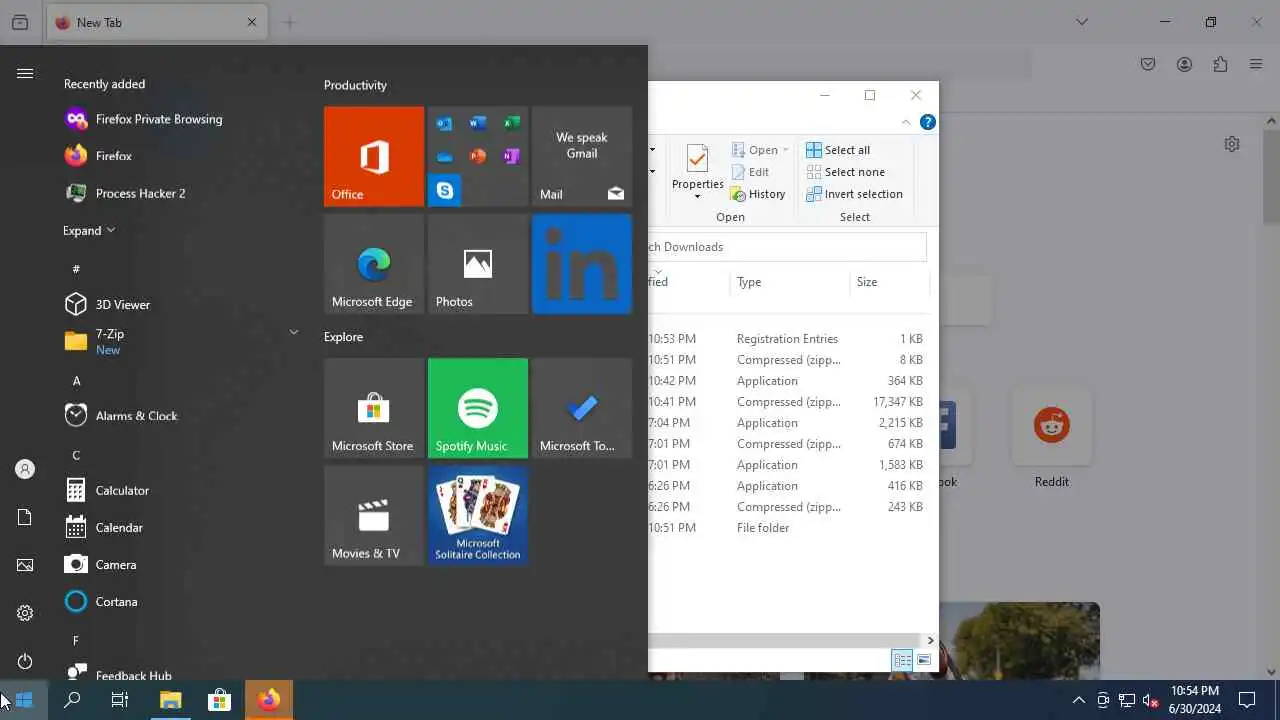Select row sized 17,347 KB
The image size is (1280, 720).
(787, 402)
